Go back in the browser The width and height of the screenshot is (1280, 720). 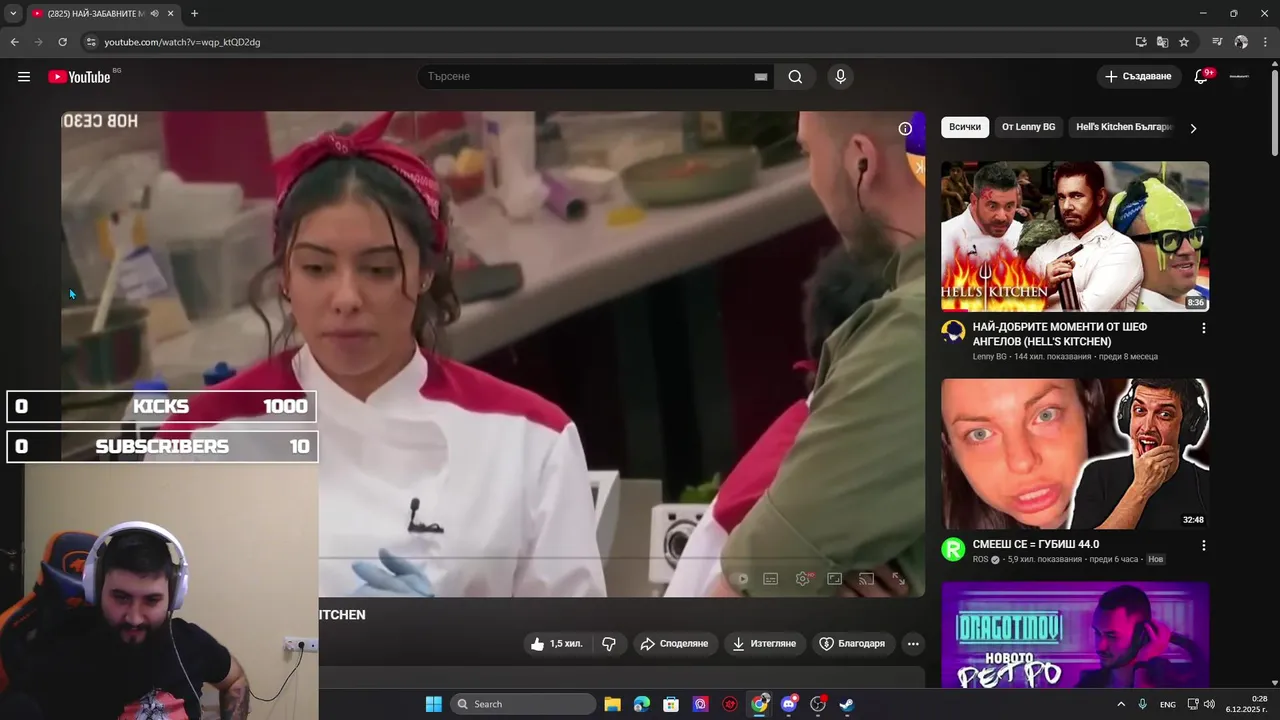click(14, 42)
